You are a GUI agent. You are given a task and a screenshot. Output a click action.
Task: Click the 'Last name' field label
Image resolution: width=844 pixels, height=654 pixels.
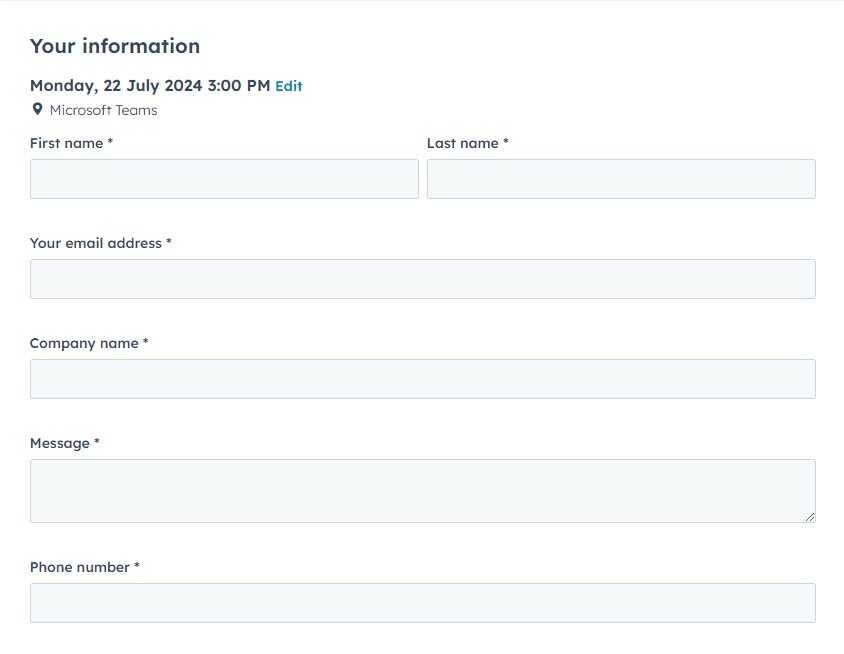pos(462,143)
